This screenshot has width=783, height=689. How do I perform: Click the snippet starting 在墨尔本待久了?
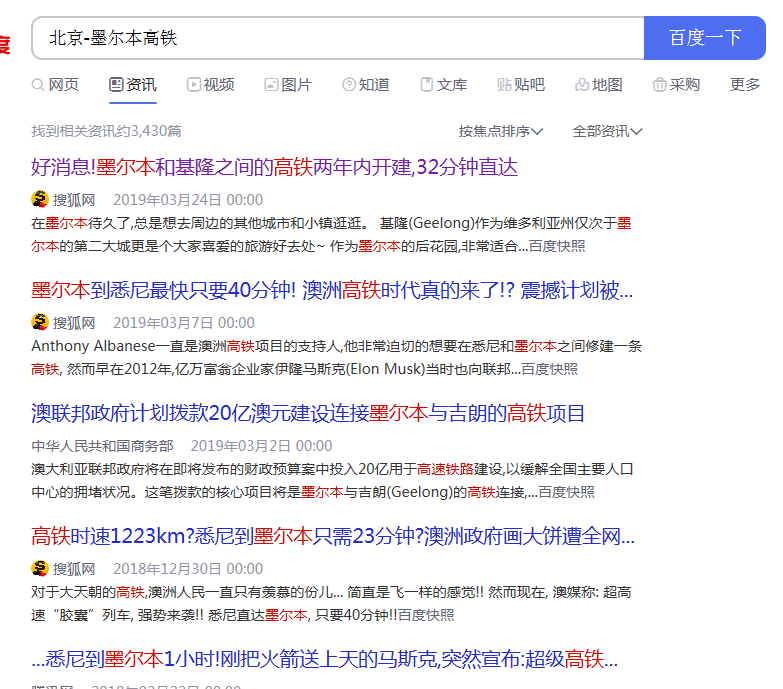pos(331,235)
